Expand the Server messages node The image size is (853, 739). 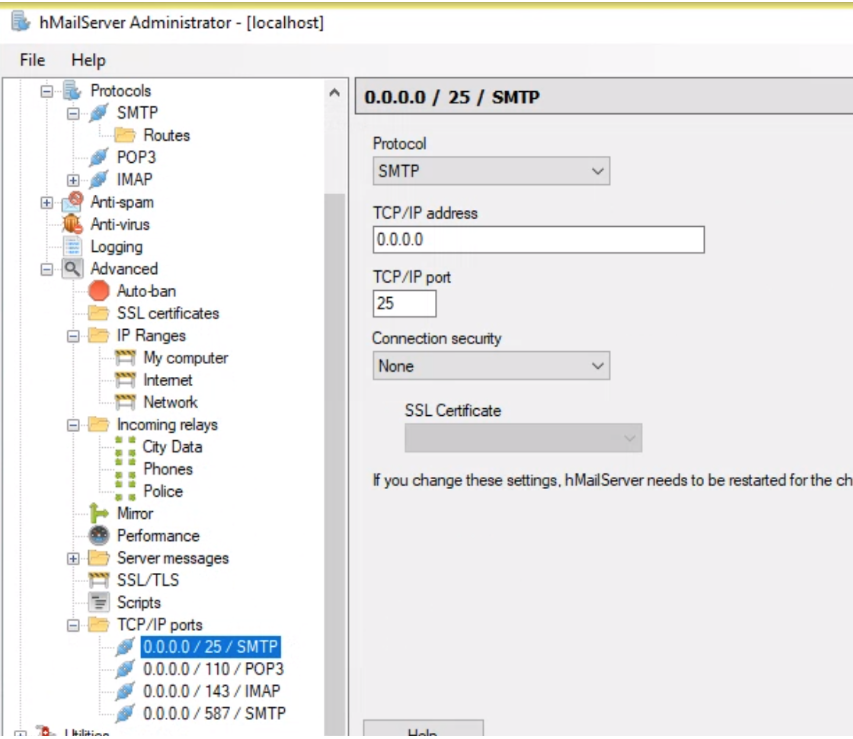[x=73, y=558]
